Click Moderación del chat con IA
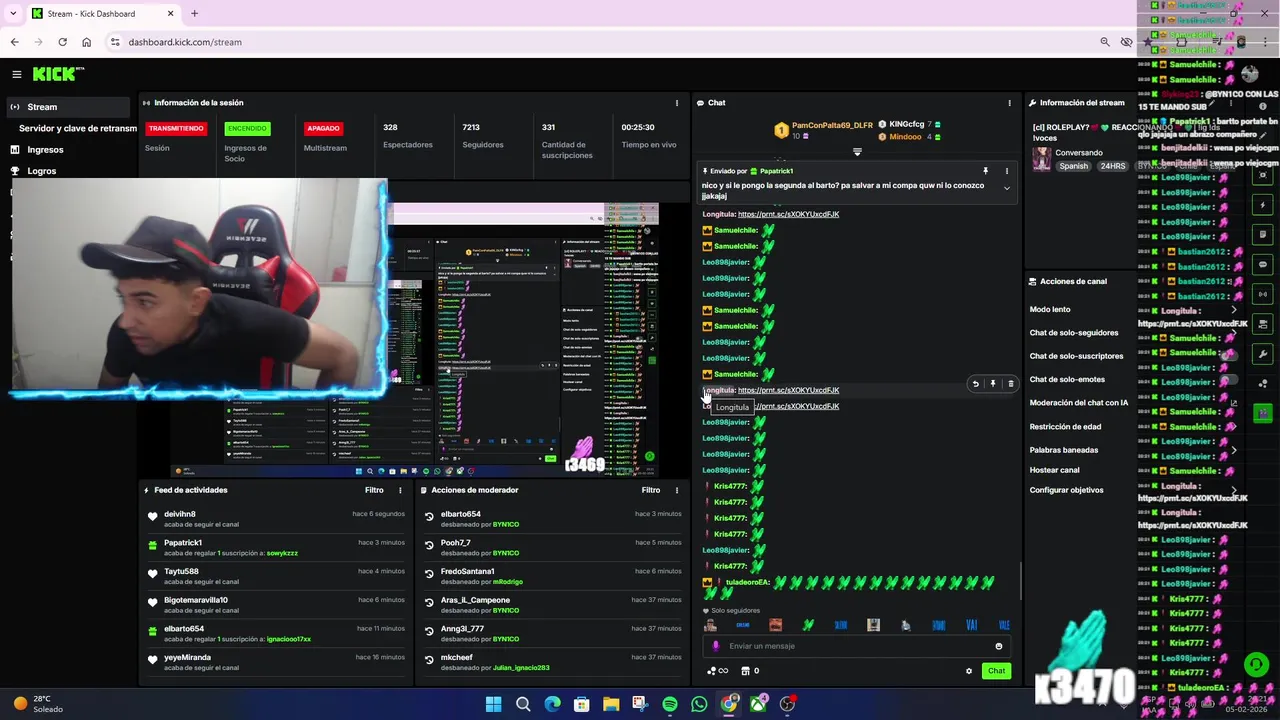This screenshot has width=1280, height=720. 1079,403
